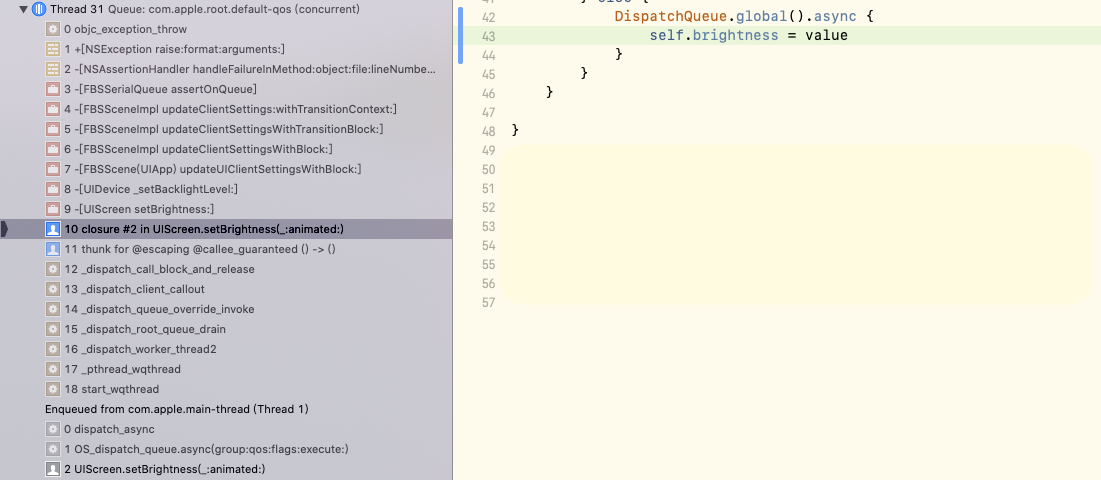Select frame 16 _dispatch_worker_thread2
The image size is (1101, 480).
(226, 349)
